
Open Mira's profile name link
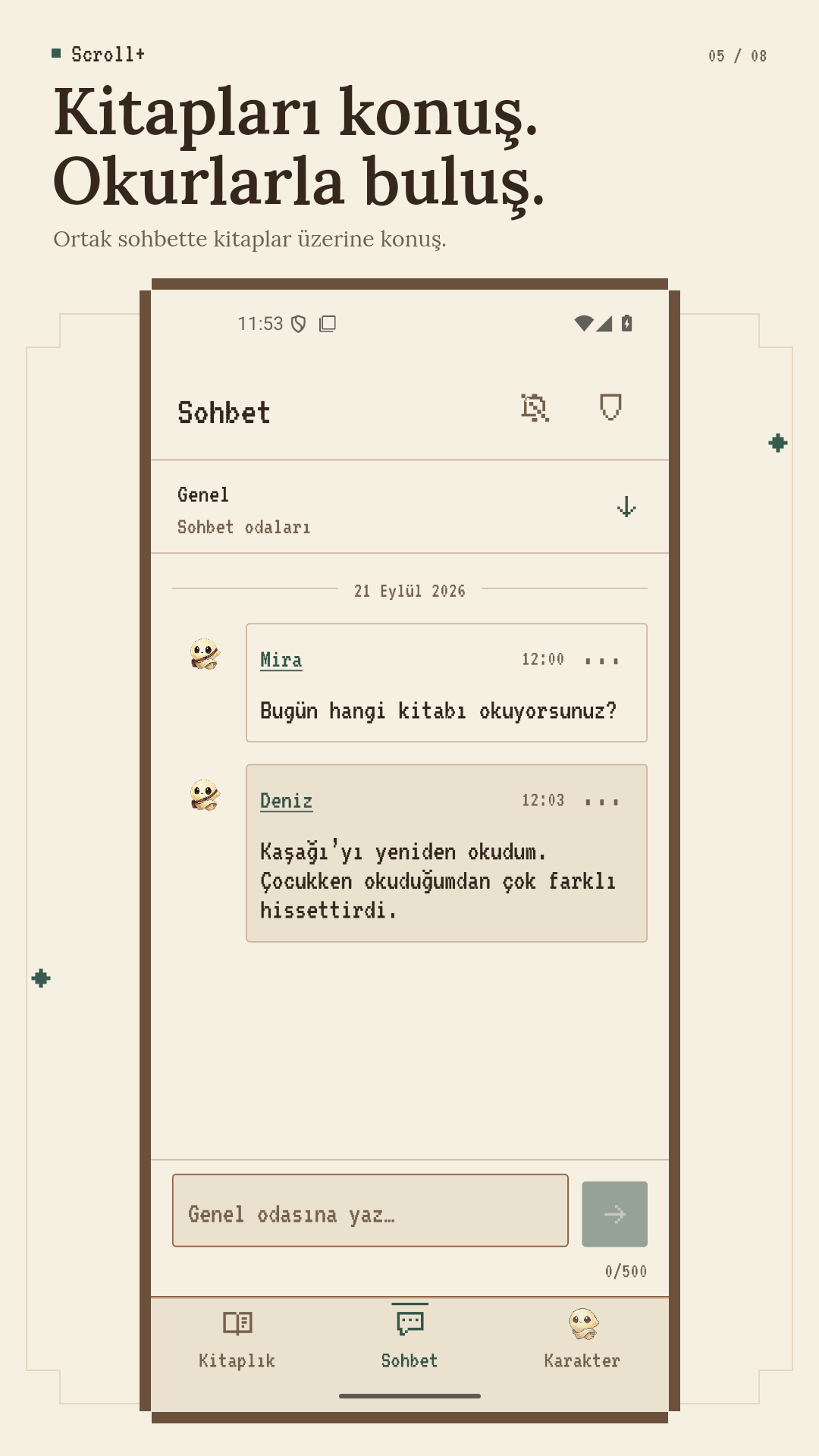[x=281, y=660]
